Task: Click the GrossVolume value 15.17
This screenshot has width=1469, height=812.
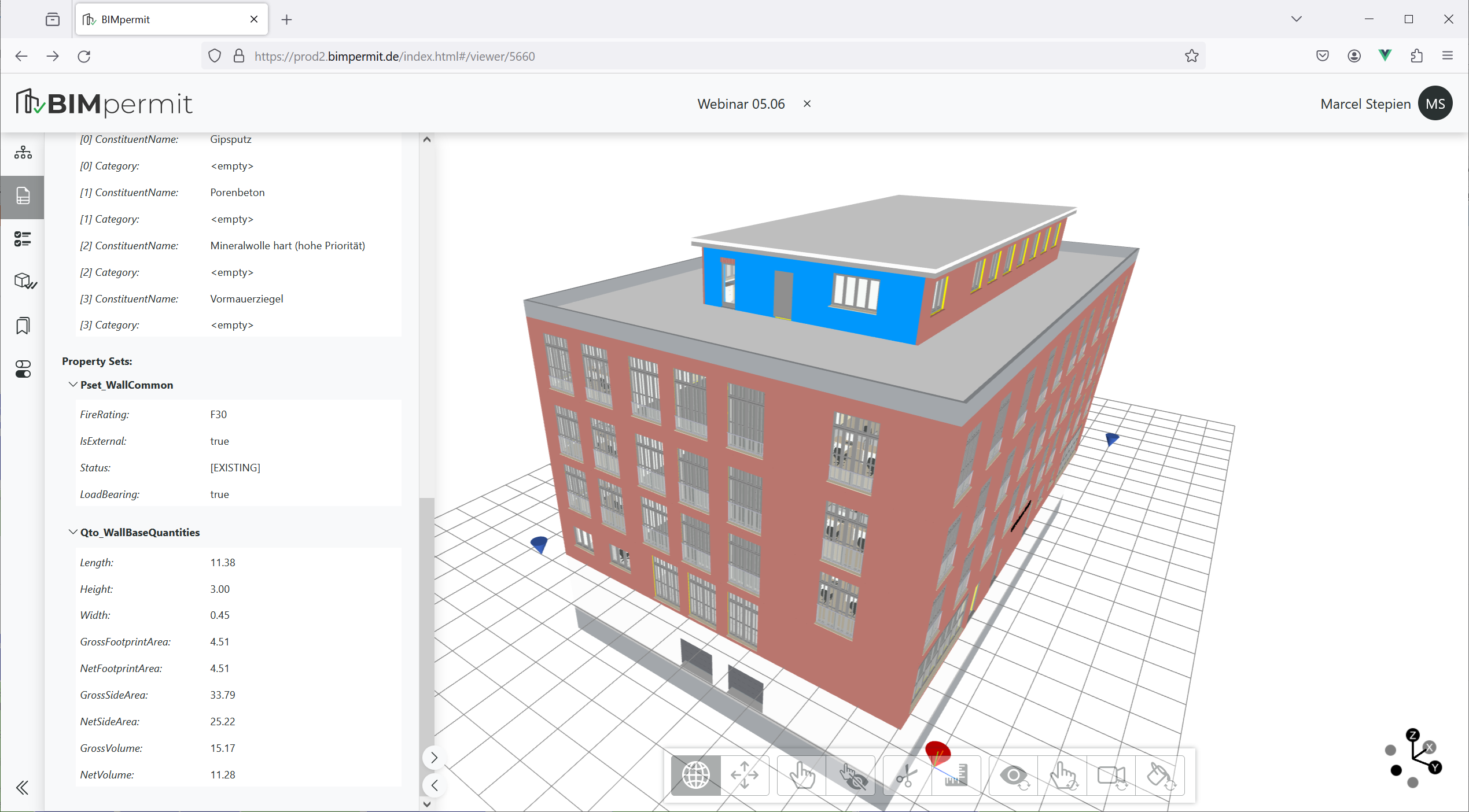Action: click(223, 748)
